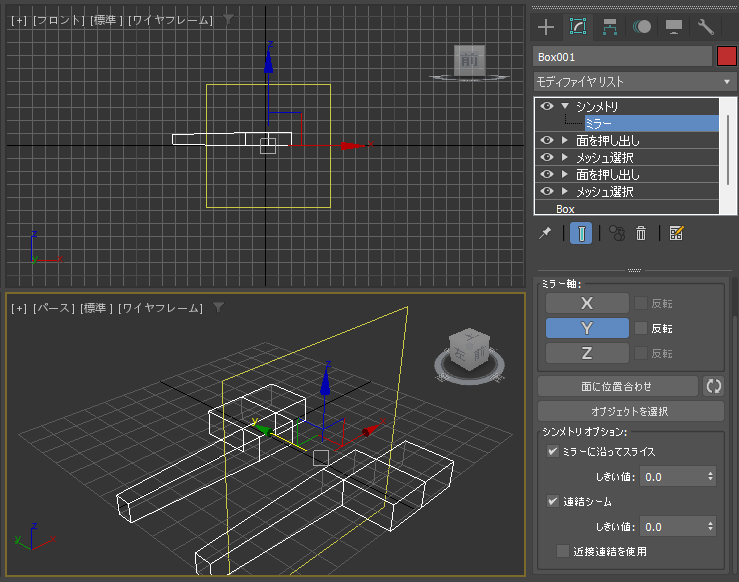Click the refresh icon beside 面に位置合わせ
Viewport: 739px width, 582px height.
(714, 386)
